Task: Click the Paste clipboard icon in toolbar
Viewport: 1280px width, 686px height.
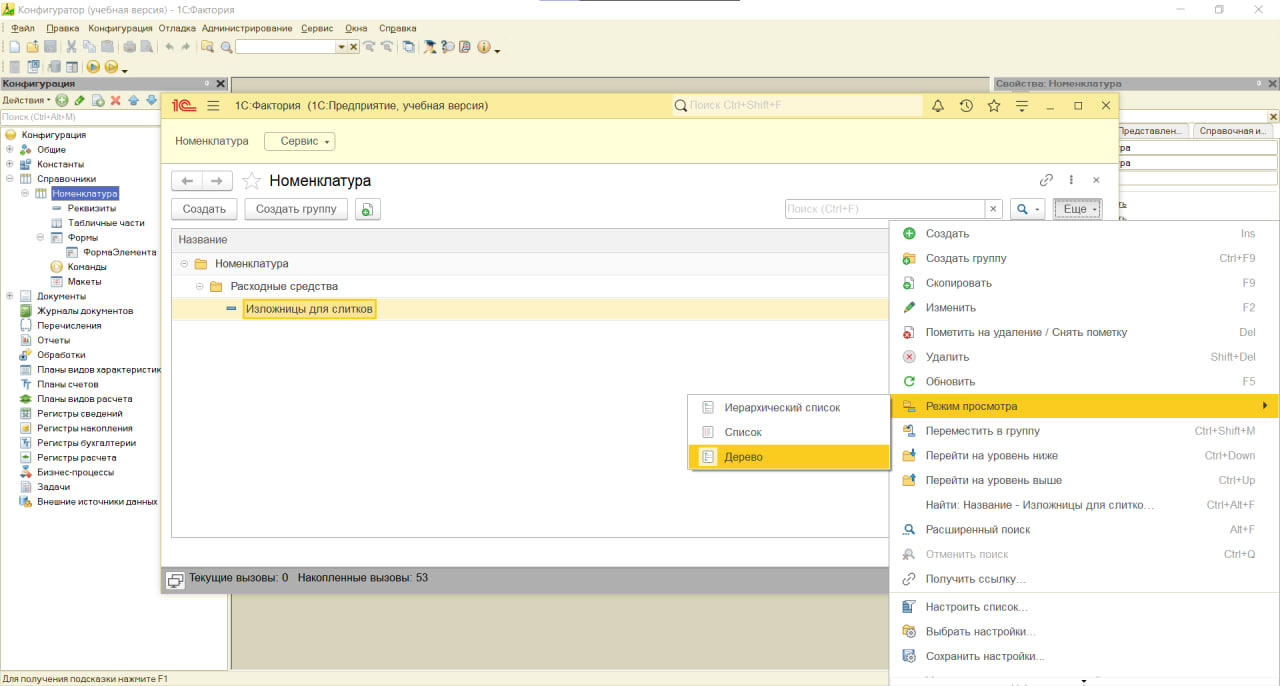Action: tap(107, 47)
